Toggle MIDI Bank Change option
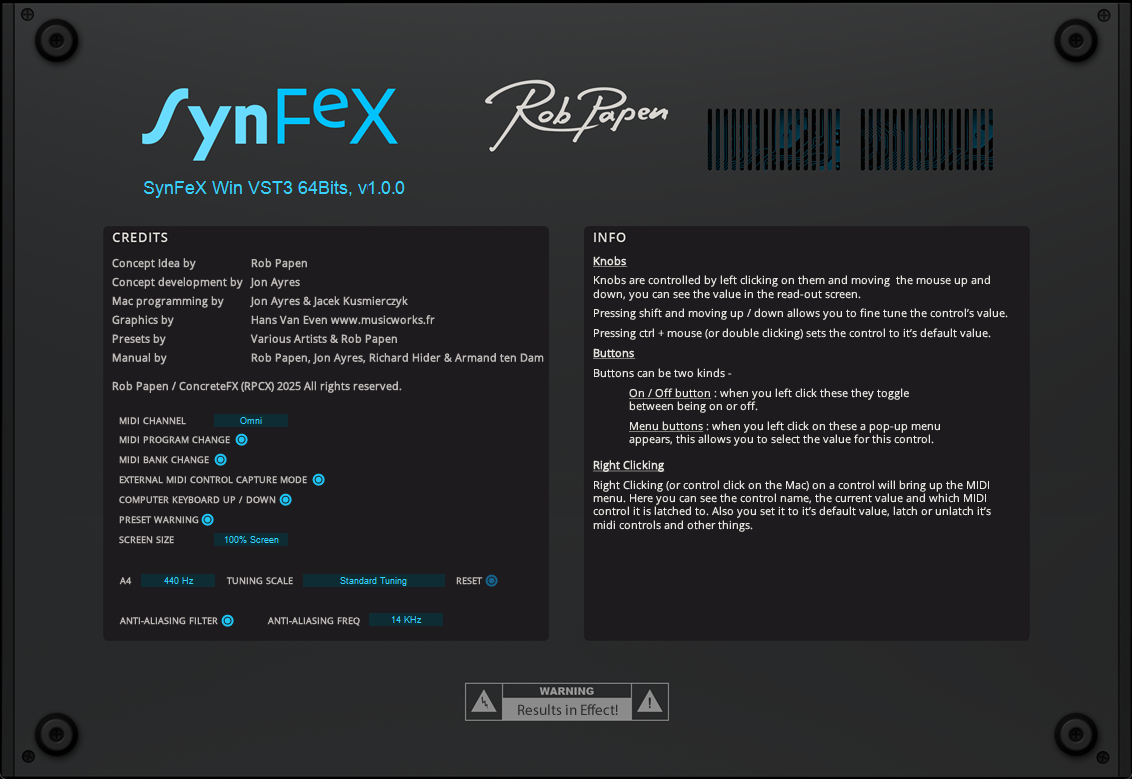This screenshot has height=779, width=1132. tap(221, 460)
